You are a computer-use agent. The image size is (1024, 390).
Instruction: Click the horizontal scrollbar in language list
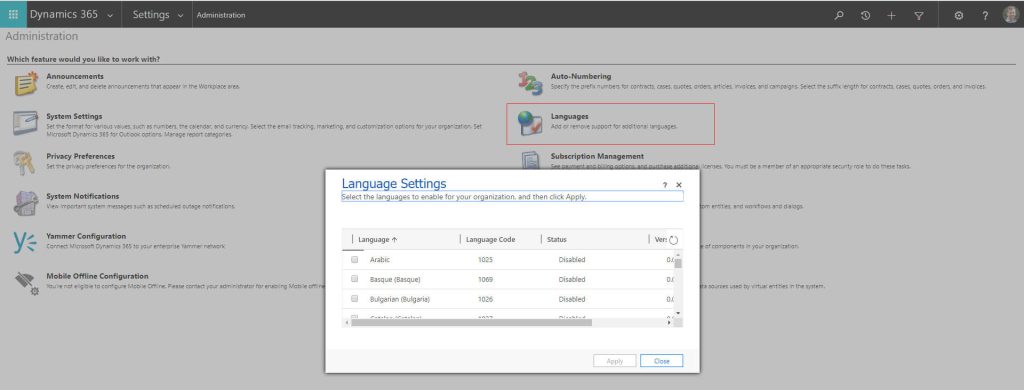[x=471, y=323]
